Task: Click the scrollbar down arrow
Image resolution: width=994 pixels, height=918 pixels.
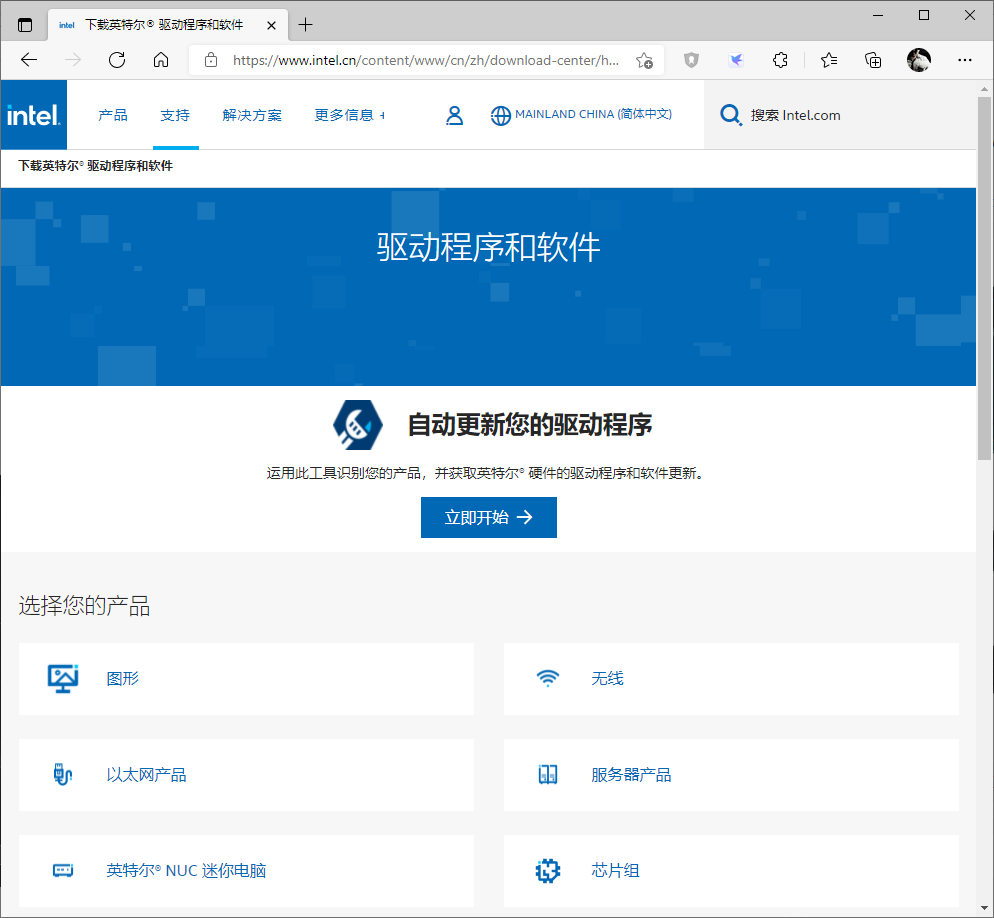Action: 984,908
